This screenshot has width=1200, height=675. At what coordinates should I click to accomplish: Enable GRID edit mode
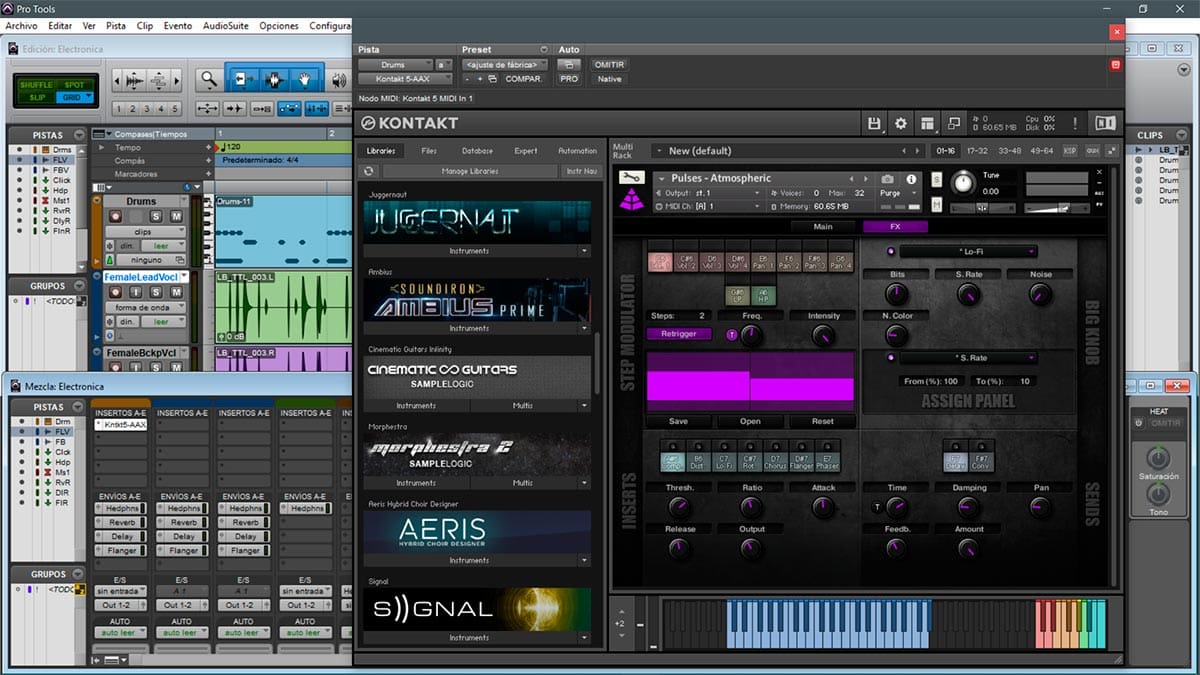pos(74,97)
